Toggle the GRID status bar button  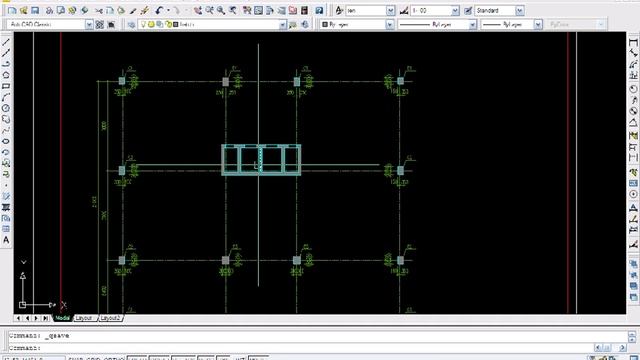point(93,358)
